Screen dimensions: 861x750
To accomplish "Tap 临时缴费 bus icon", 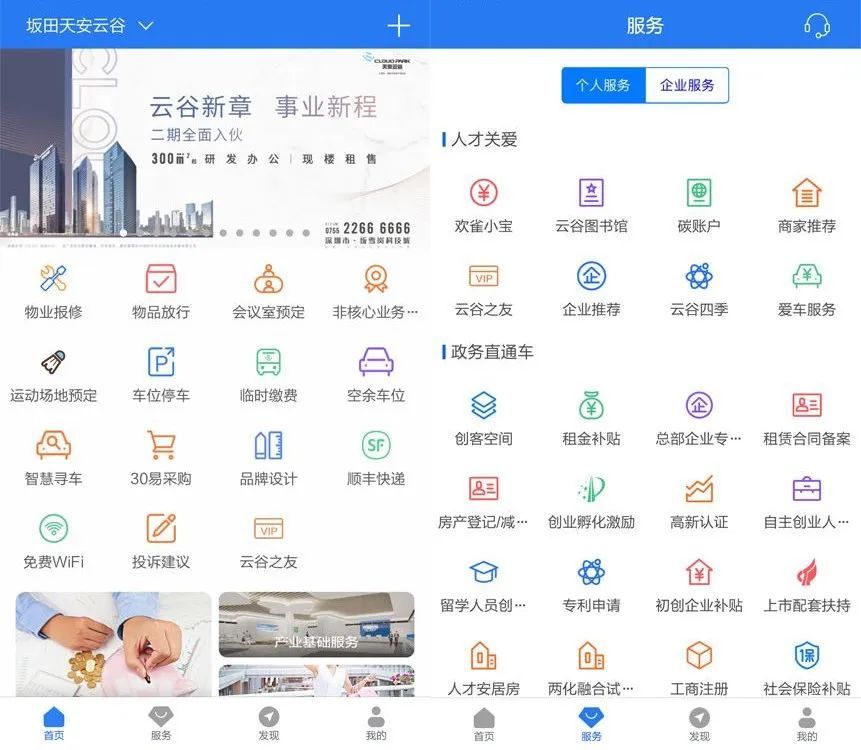I will [269, 362].
